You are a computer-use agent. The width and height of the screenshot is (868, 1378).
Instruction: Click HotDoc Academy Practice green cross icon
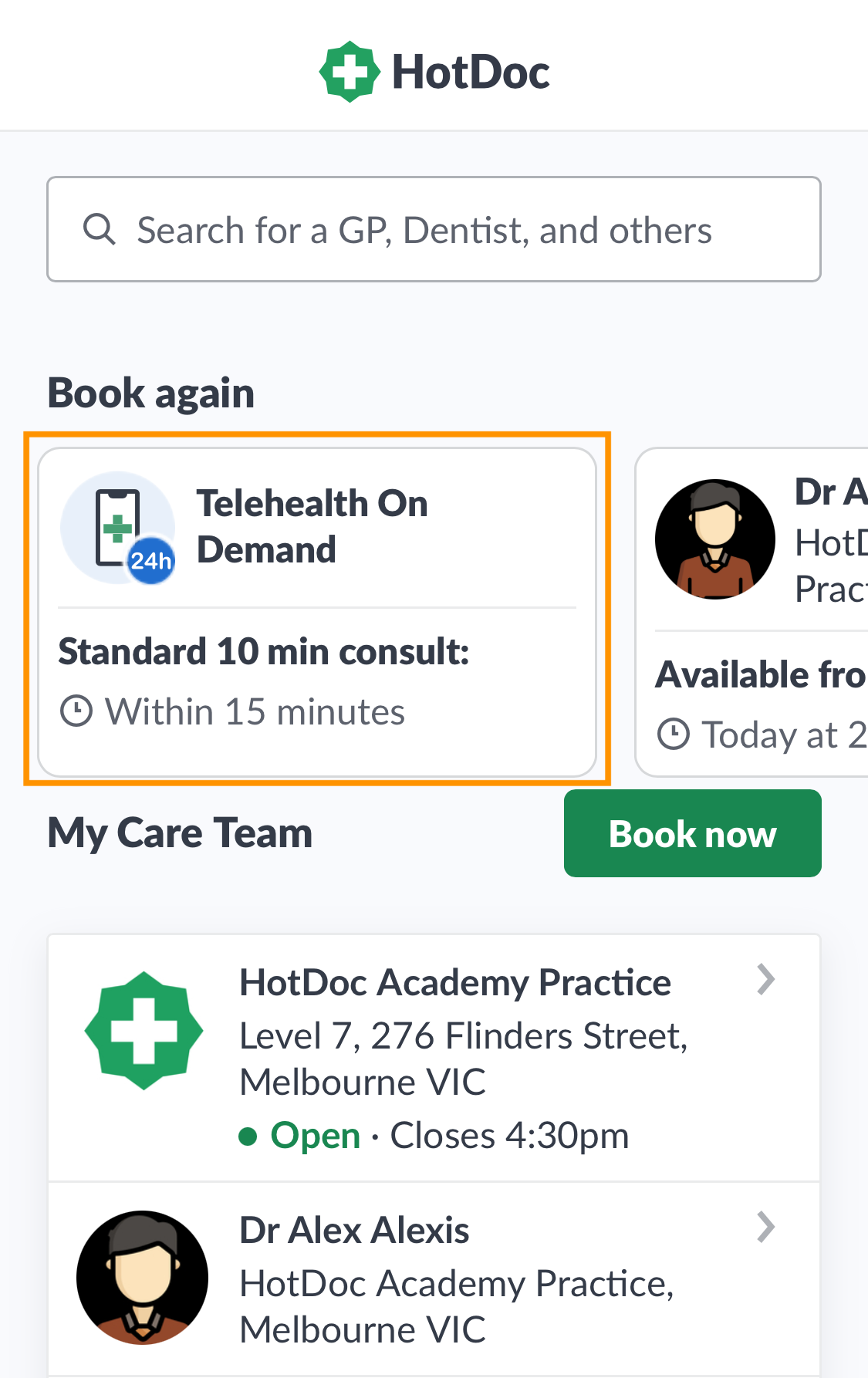144,1030
